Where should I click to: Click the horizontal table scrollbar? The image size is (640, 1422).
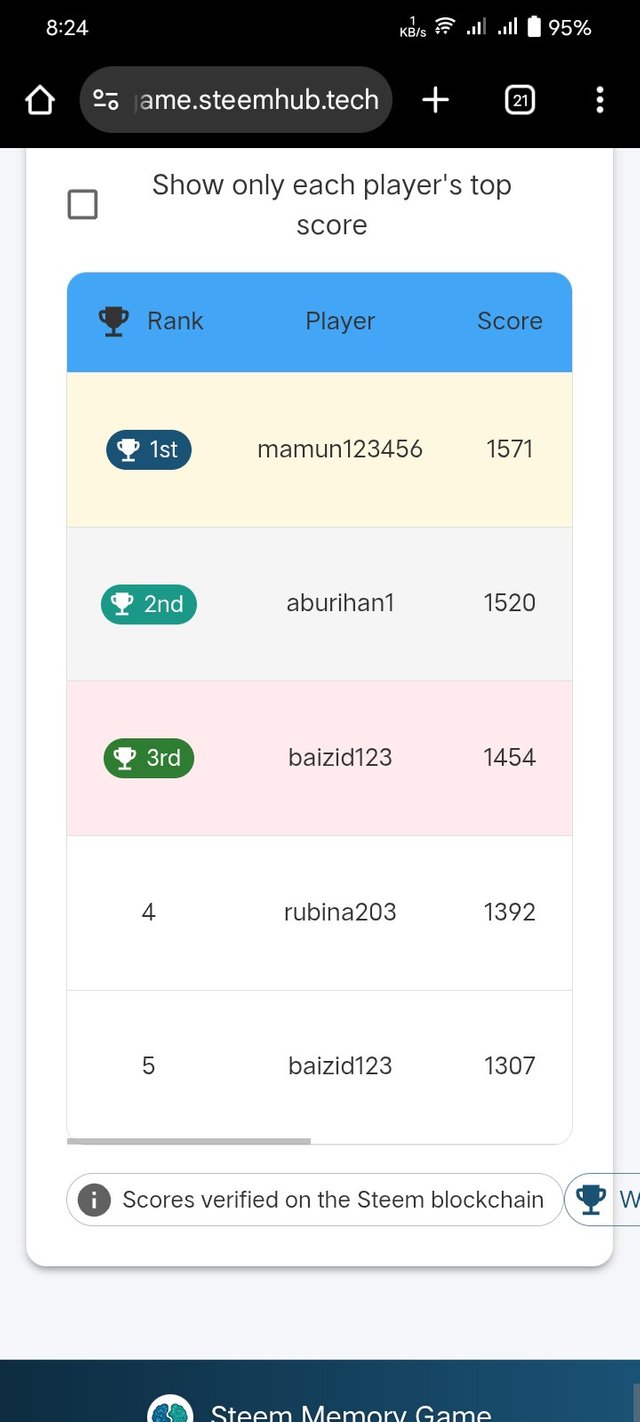(x=189, y=1141)
